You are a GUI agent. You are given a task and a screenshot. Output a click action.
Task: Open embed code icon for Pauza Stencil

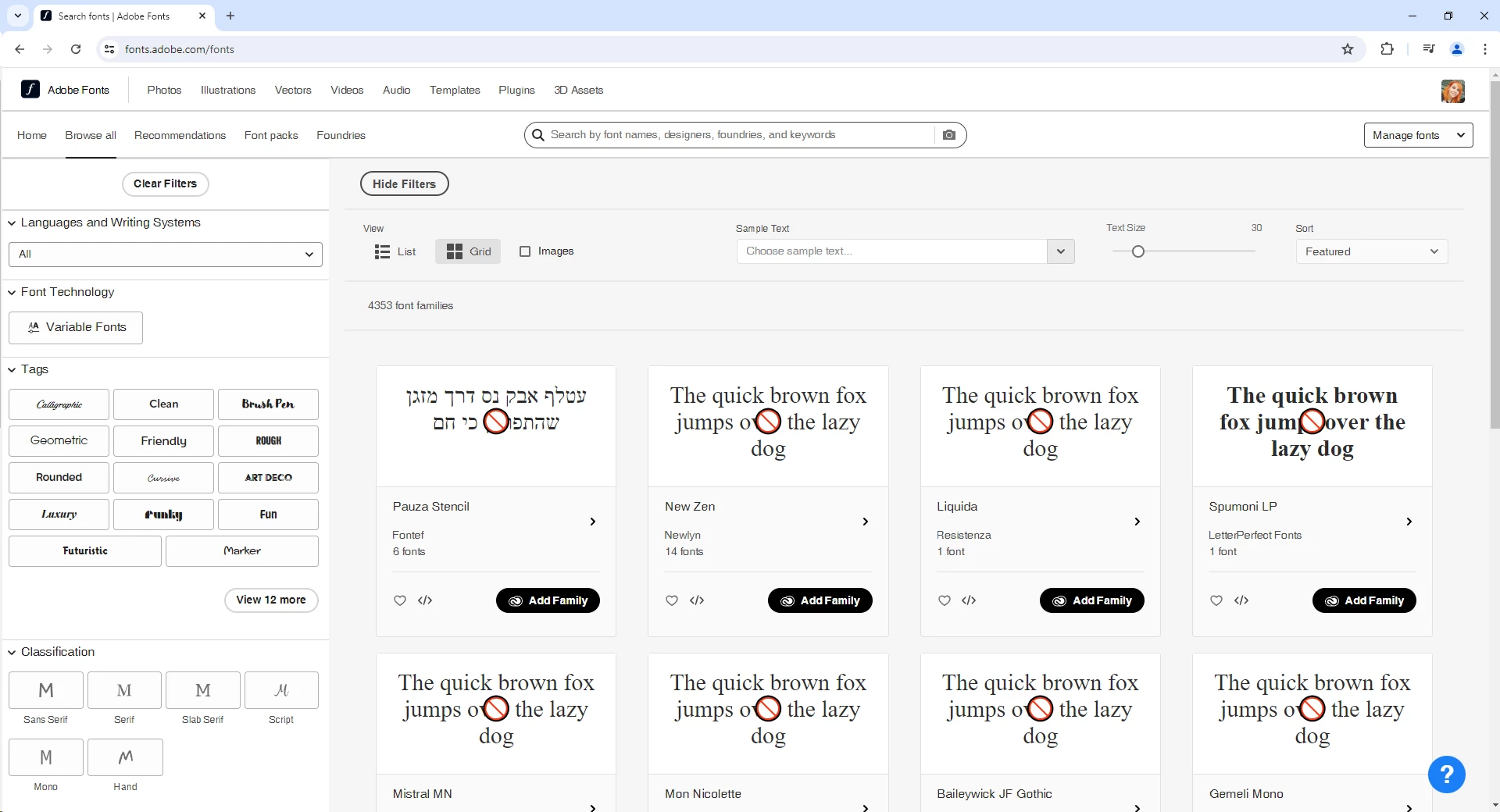425,600
